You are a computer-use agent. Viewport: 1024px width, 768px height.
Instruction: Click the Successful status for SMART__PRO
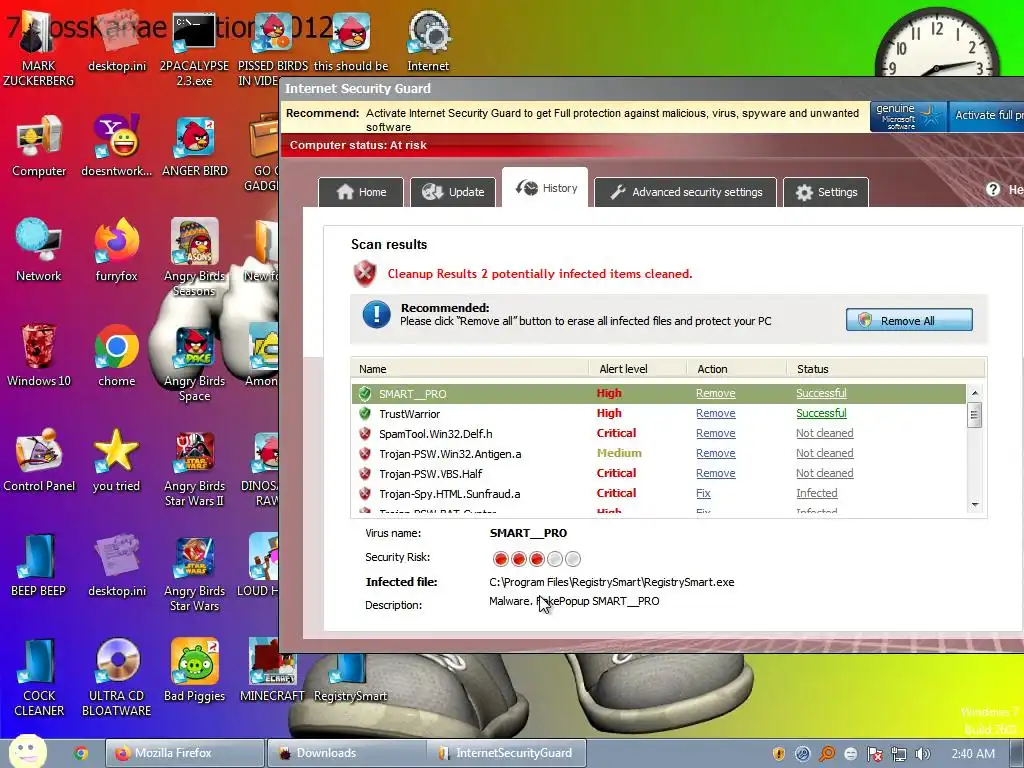(x=821, y=393)
